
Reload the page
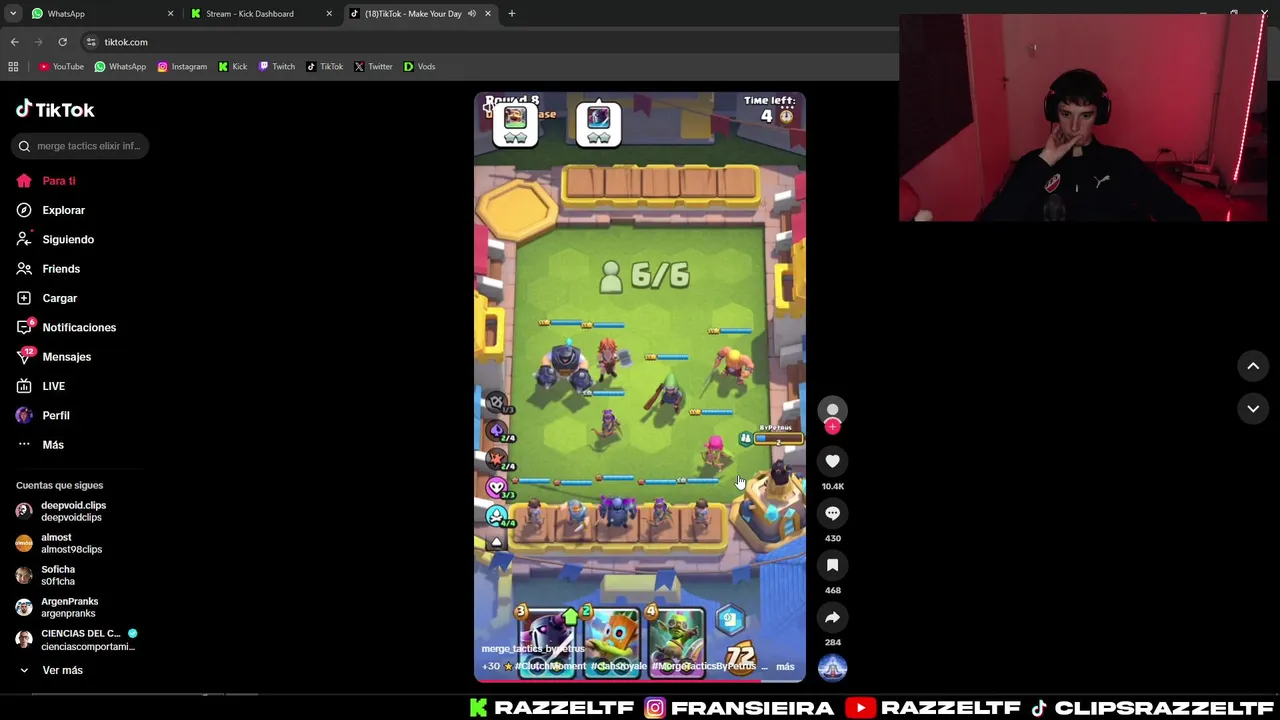(62, 42)
